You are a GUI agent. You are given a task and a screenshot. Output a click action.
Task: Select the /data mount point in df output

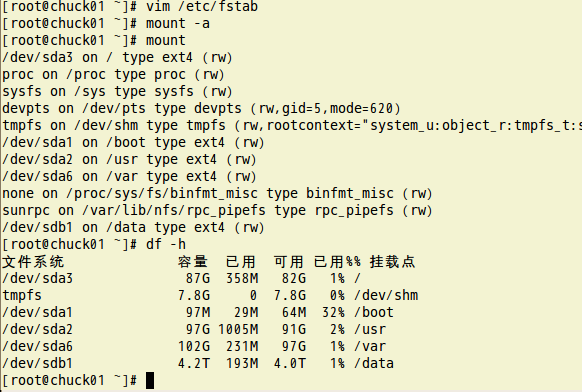tap(374, 363)
